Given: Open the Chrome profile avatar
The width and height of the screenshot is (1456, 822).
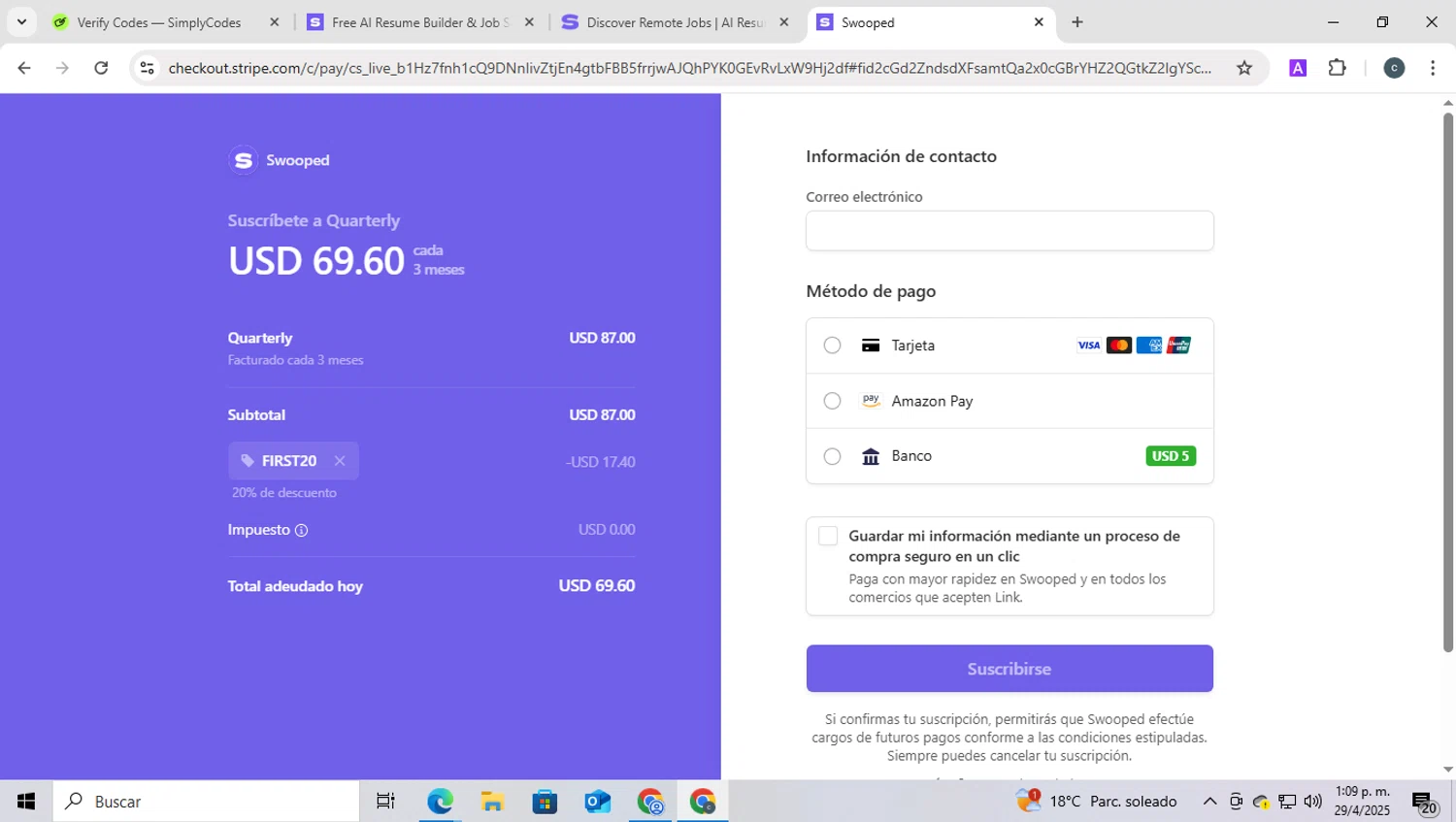Looking at the screenshot, I should [1394, 68].
